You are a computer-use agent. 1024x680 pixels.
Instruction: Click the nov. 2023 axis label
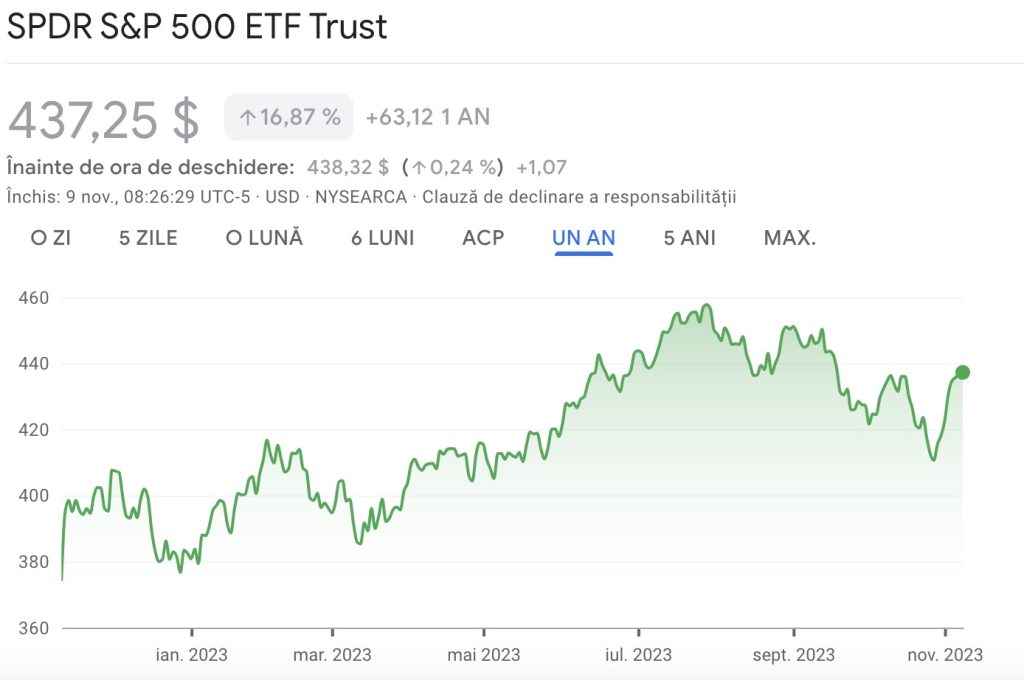pyautogui.click(x=945, y=655)
